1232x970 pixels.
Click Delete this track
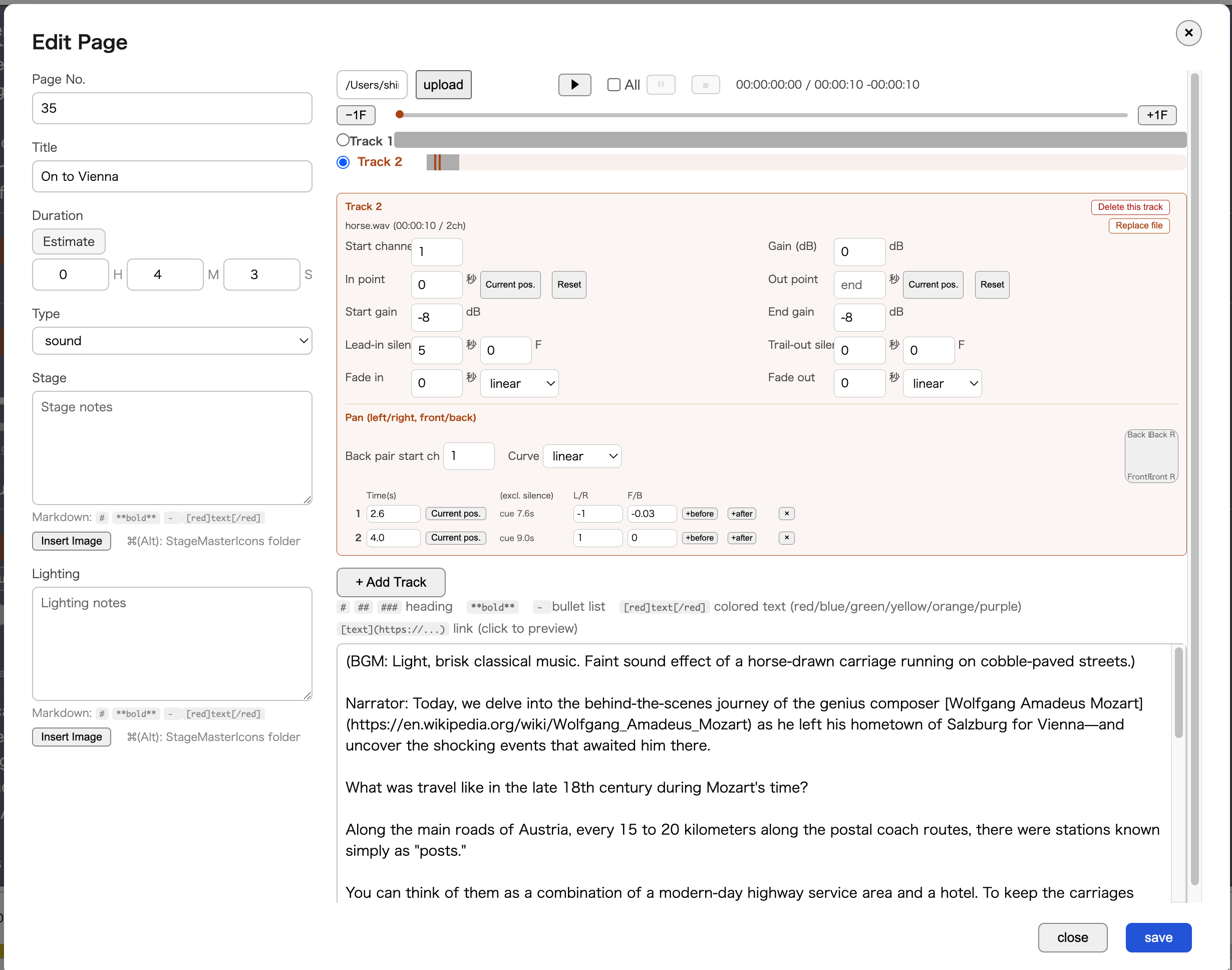click(x=1130, y=207)
